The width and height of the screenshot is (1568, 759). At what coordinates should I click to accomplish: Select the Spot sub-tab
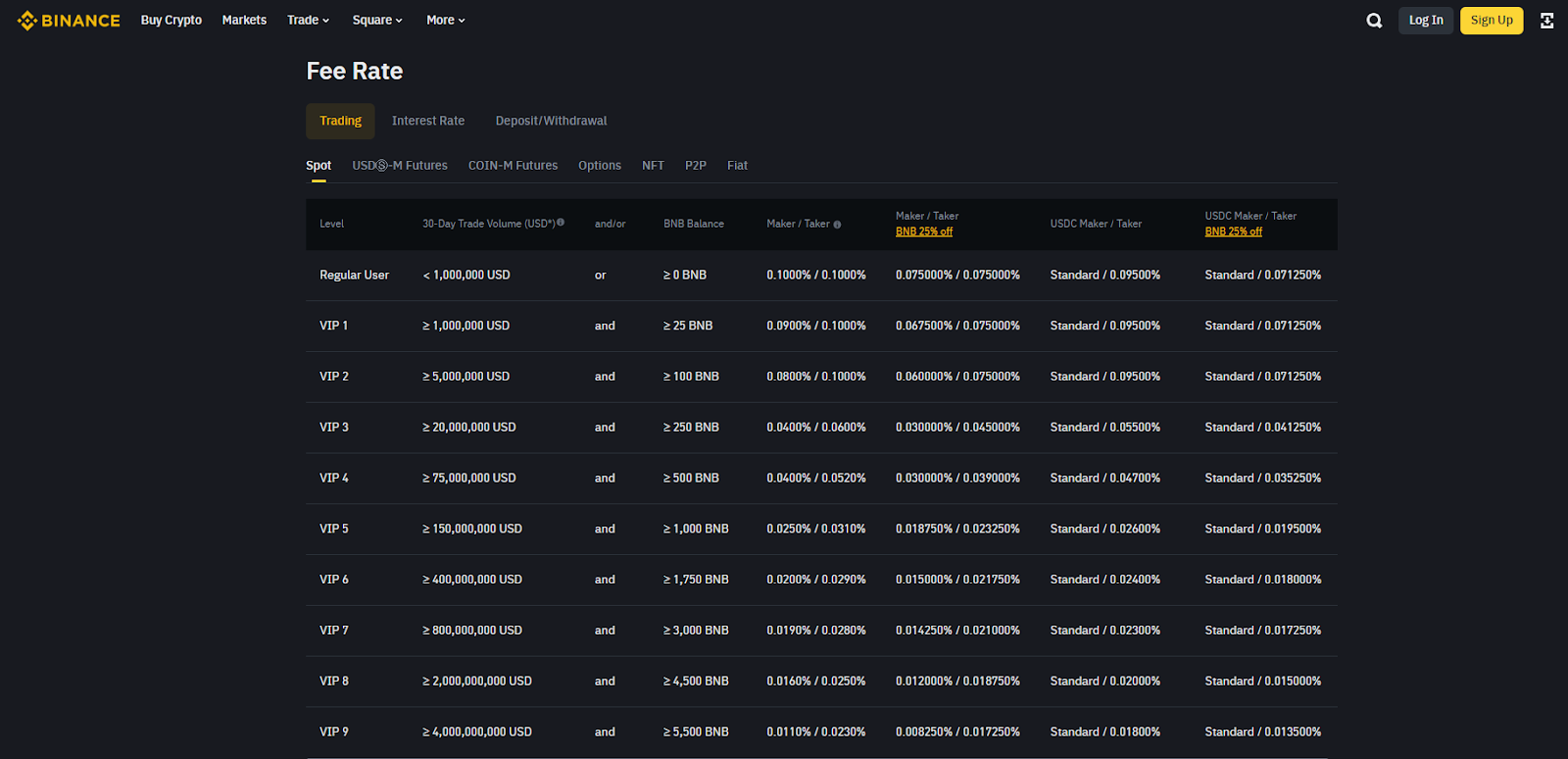tap(318, 166)
